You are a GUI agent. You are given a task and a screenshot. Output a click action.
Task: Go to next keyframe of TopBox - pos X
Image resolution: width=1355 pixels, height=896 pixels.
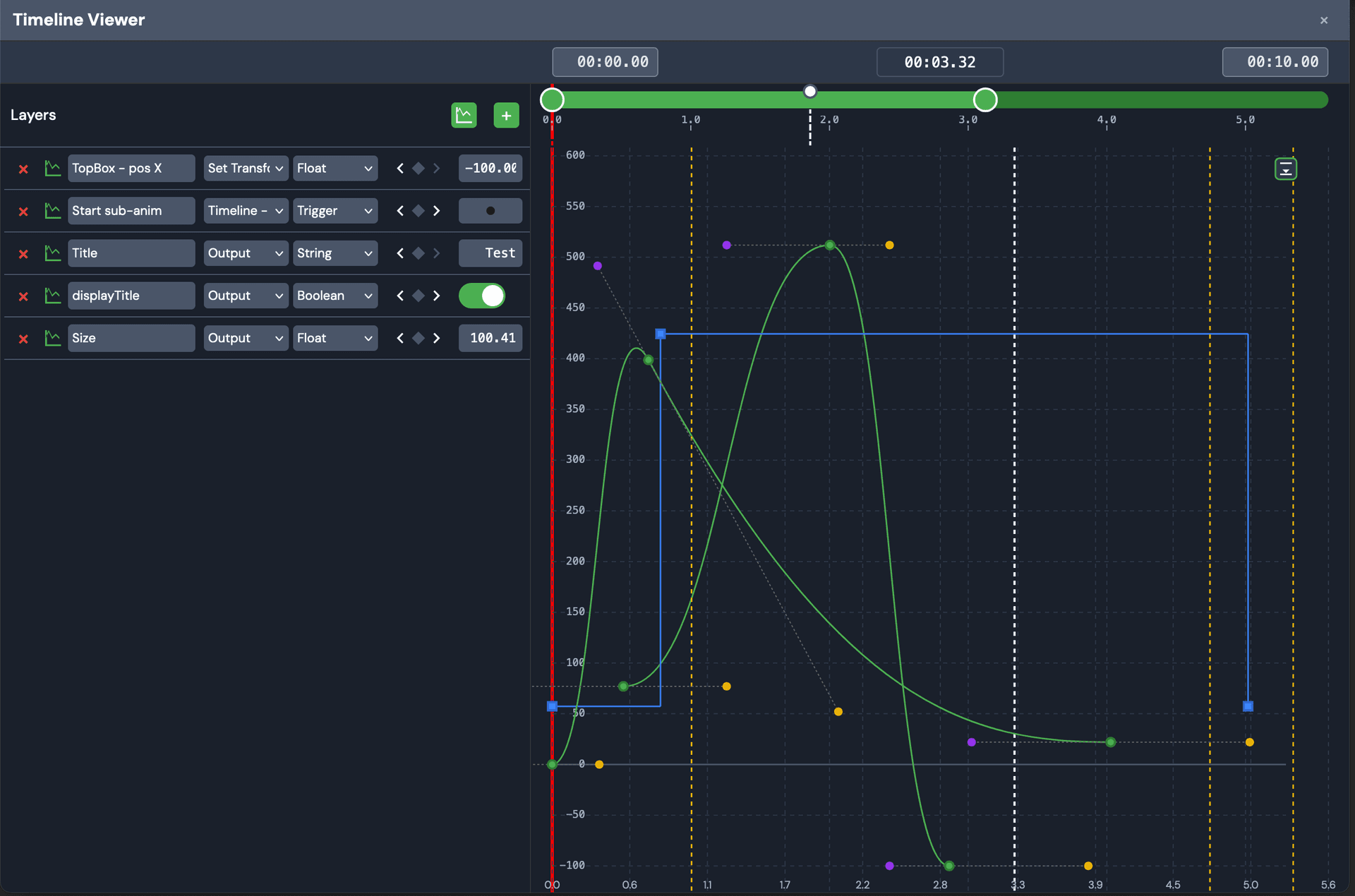437,168
